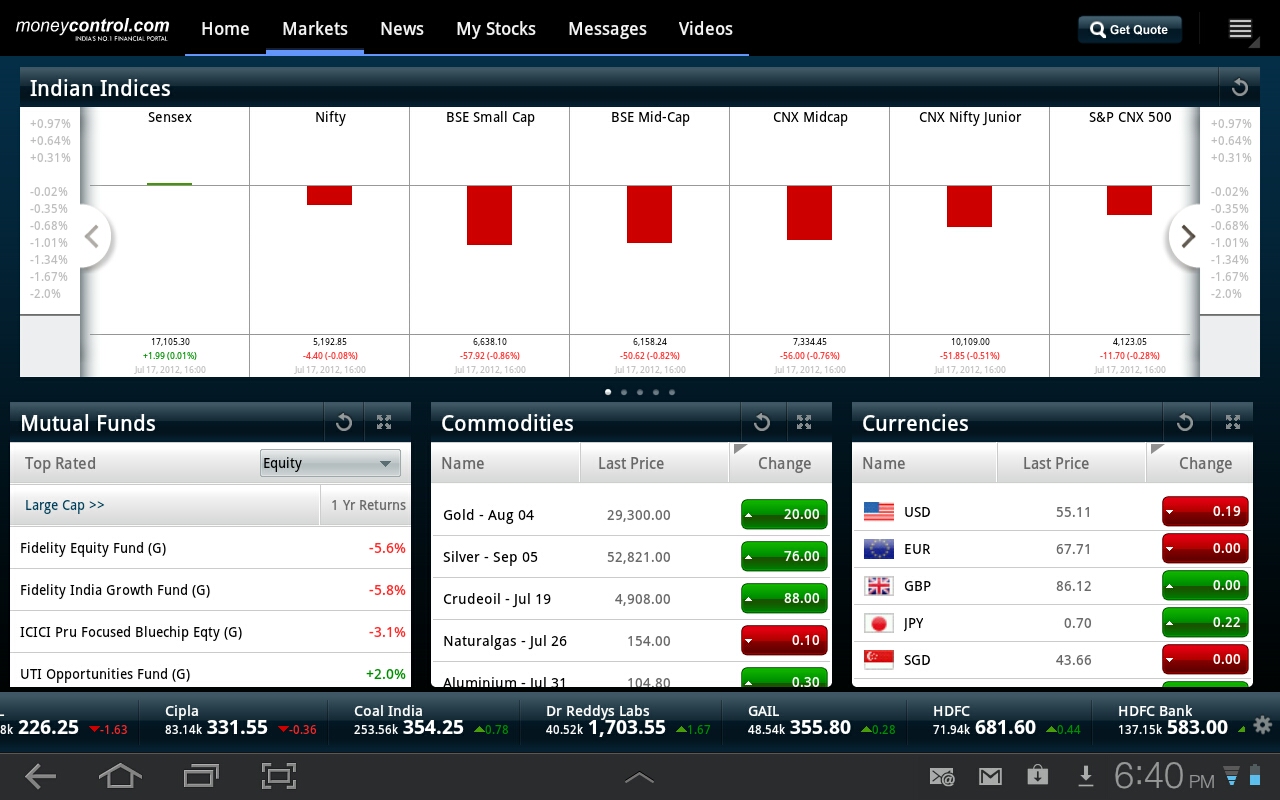This screenshot has height=800, width=1280.
Task: Open the hamburger menu icon
Action: point(1240,29)
